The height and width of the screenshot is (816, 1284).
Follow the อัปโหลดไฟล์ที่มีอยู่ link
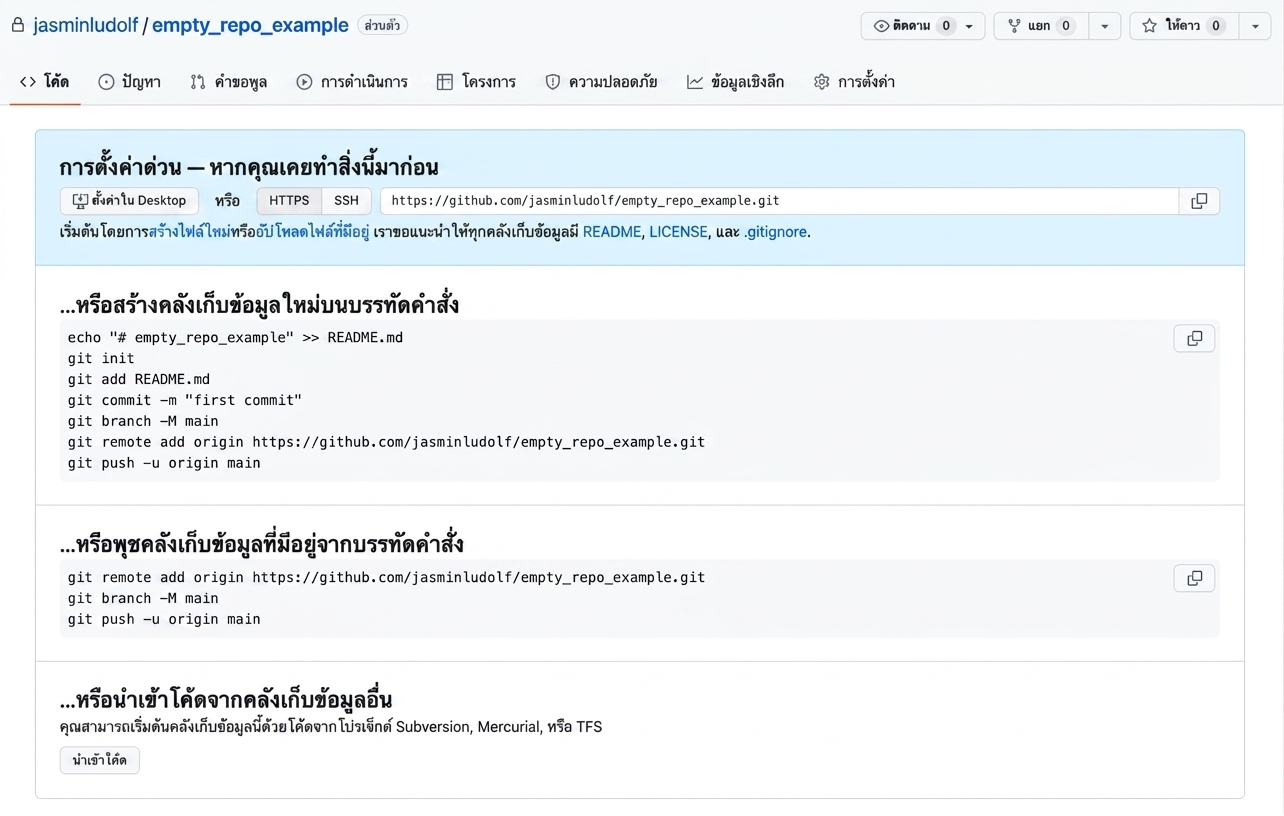[x=313, y=232]
